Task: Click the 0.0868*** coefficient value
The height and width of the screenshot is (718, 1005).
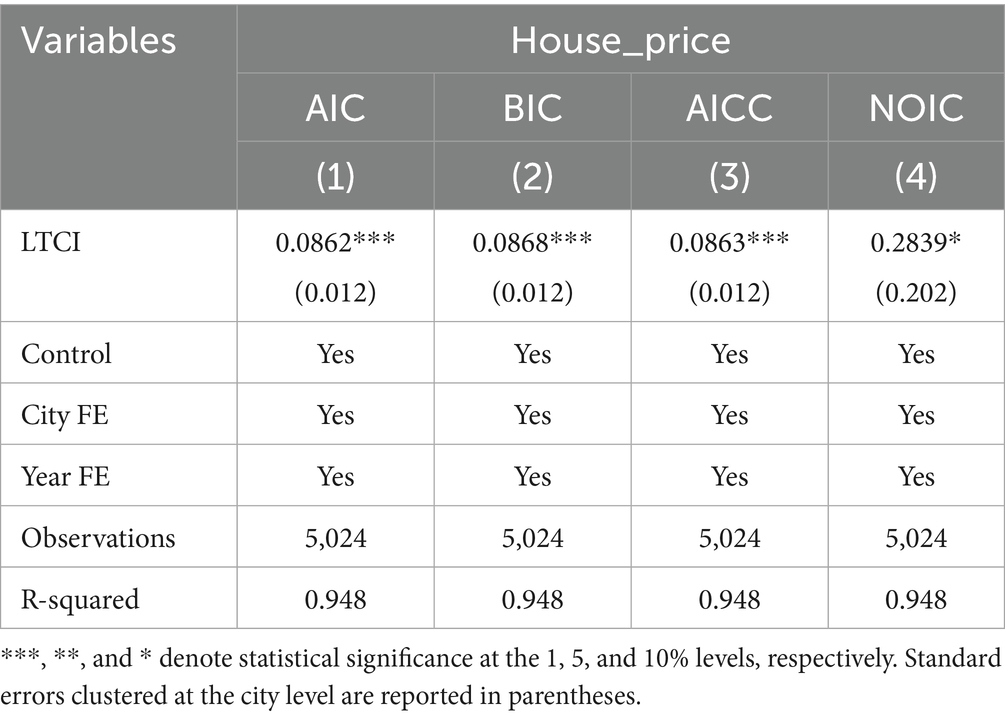Action: [532, 241]
